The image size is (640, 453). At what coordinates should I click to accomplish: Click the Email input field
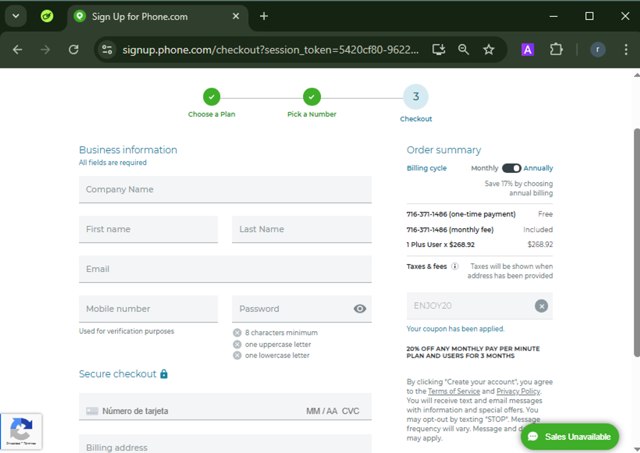tap(225, 269)
